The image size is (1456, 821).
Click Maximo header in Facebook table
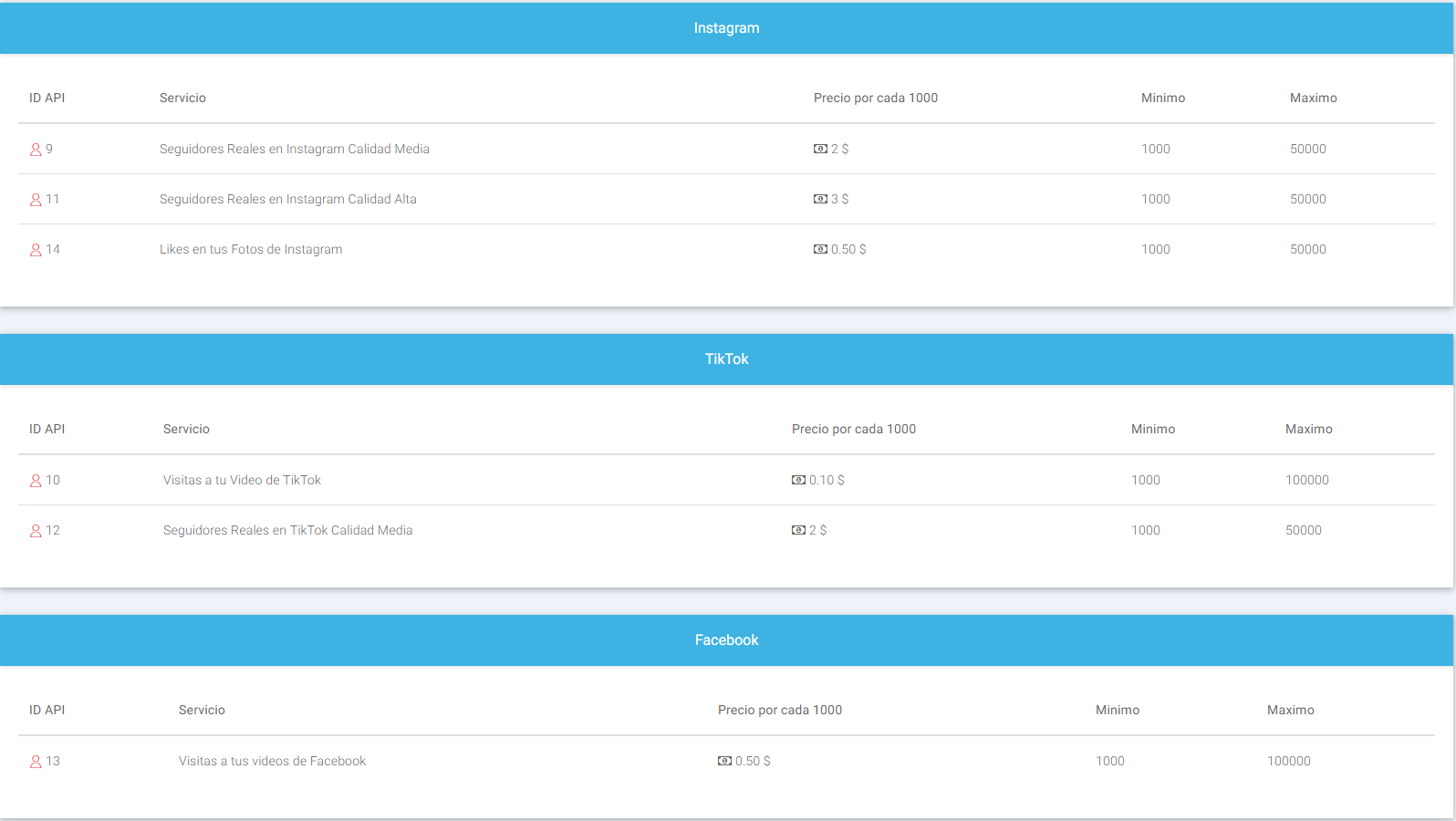1291,710
